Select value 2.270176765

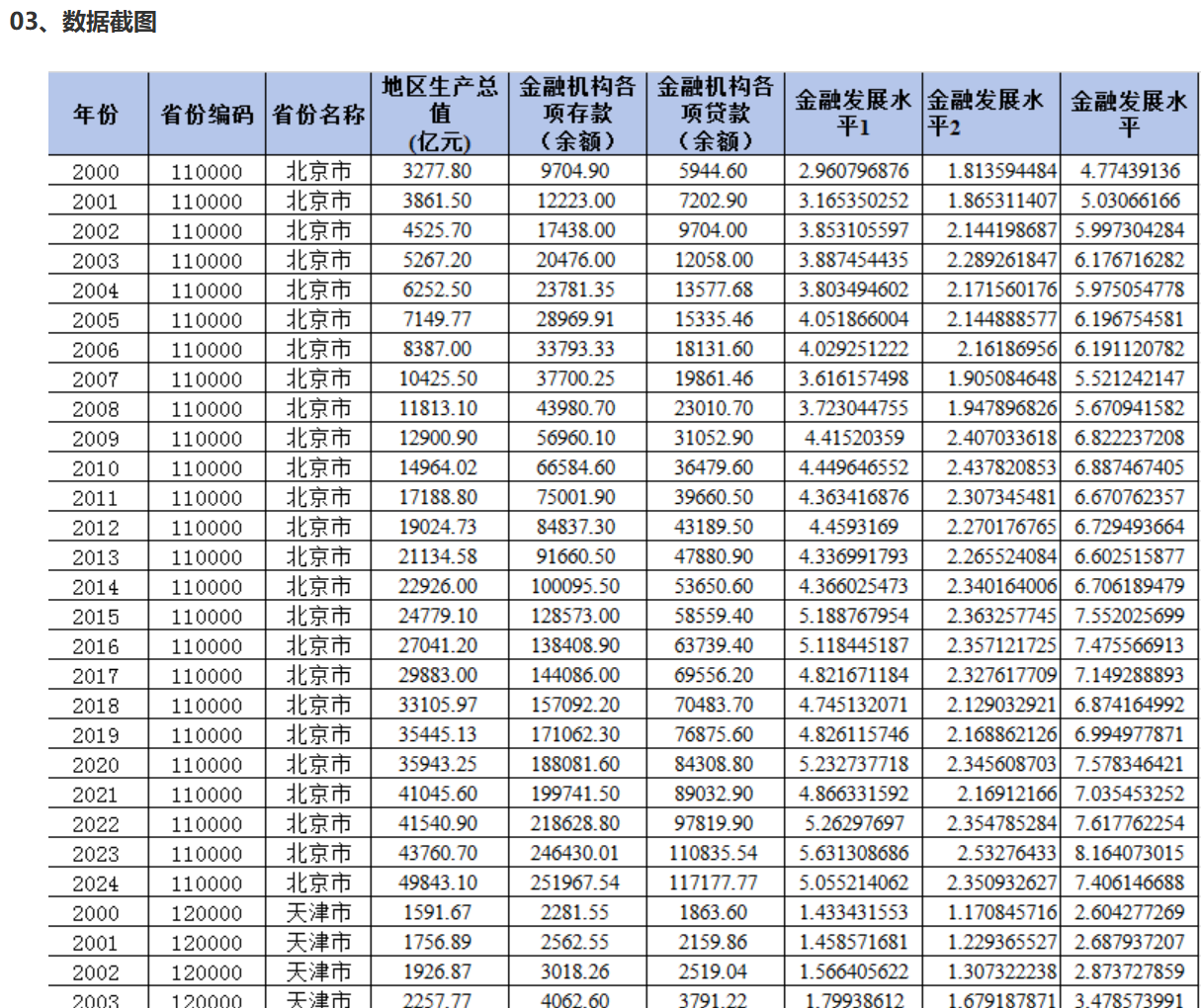tap(1001, 527)
